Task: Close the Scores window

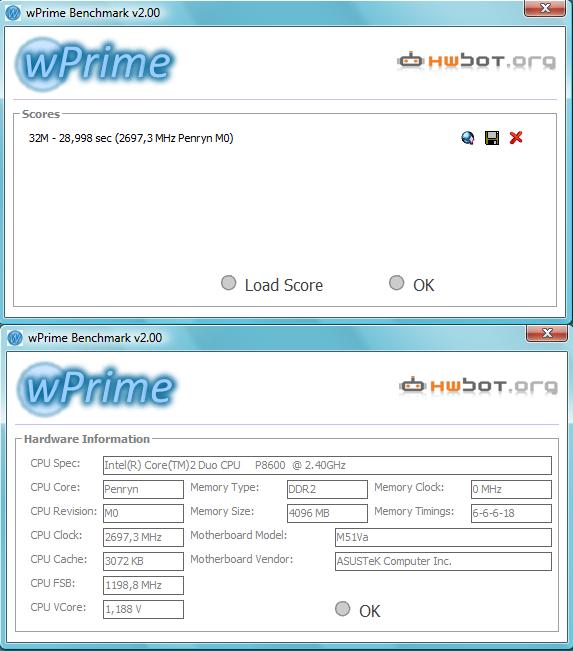Action: [545, 8]
